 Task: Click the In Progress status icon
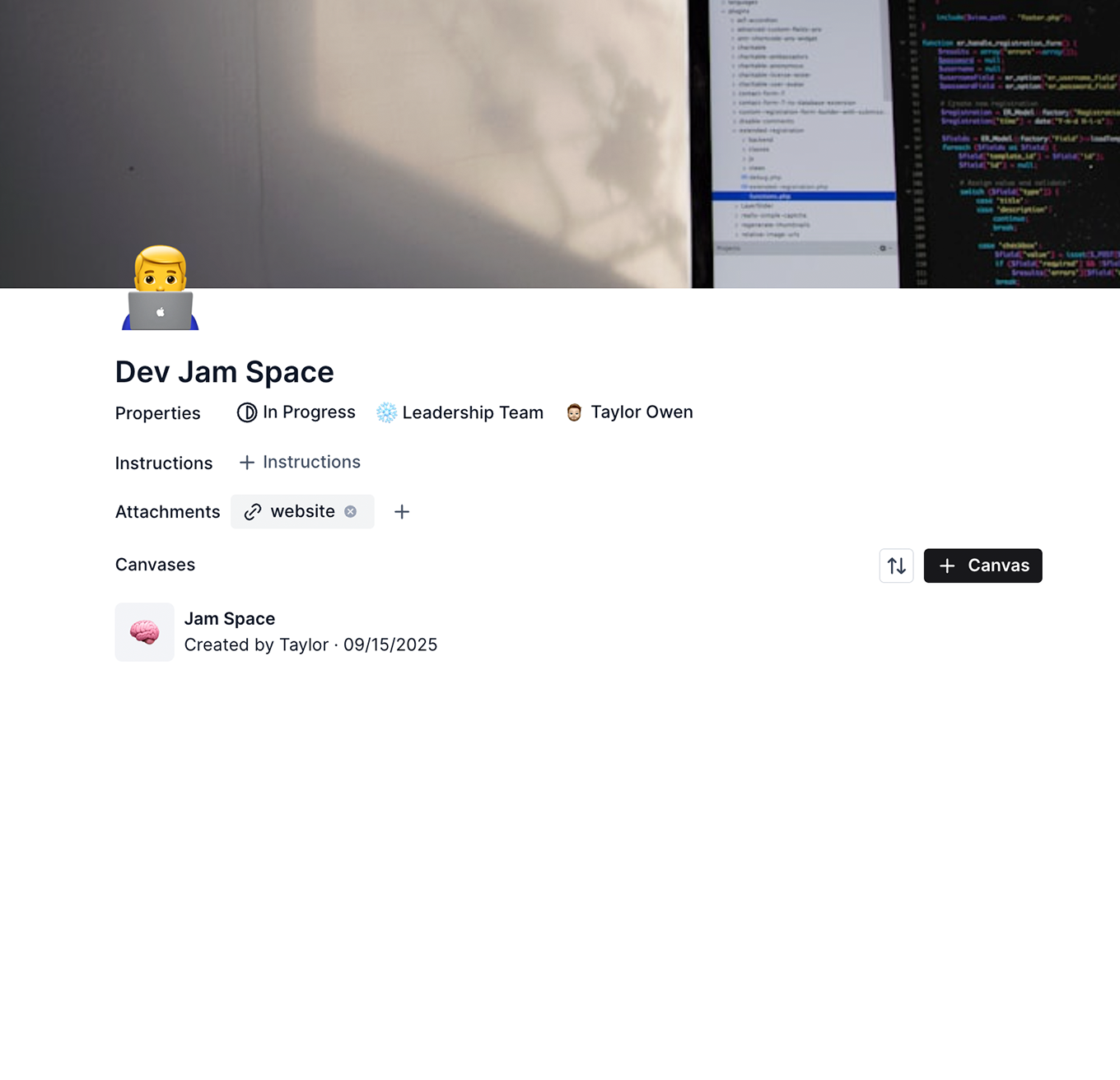[247, 412]
